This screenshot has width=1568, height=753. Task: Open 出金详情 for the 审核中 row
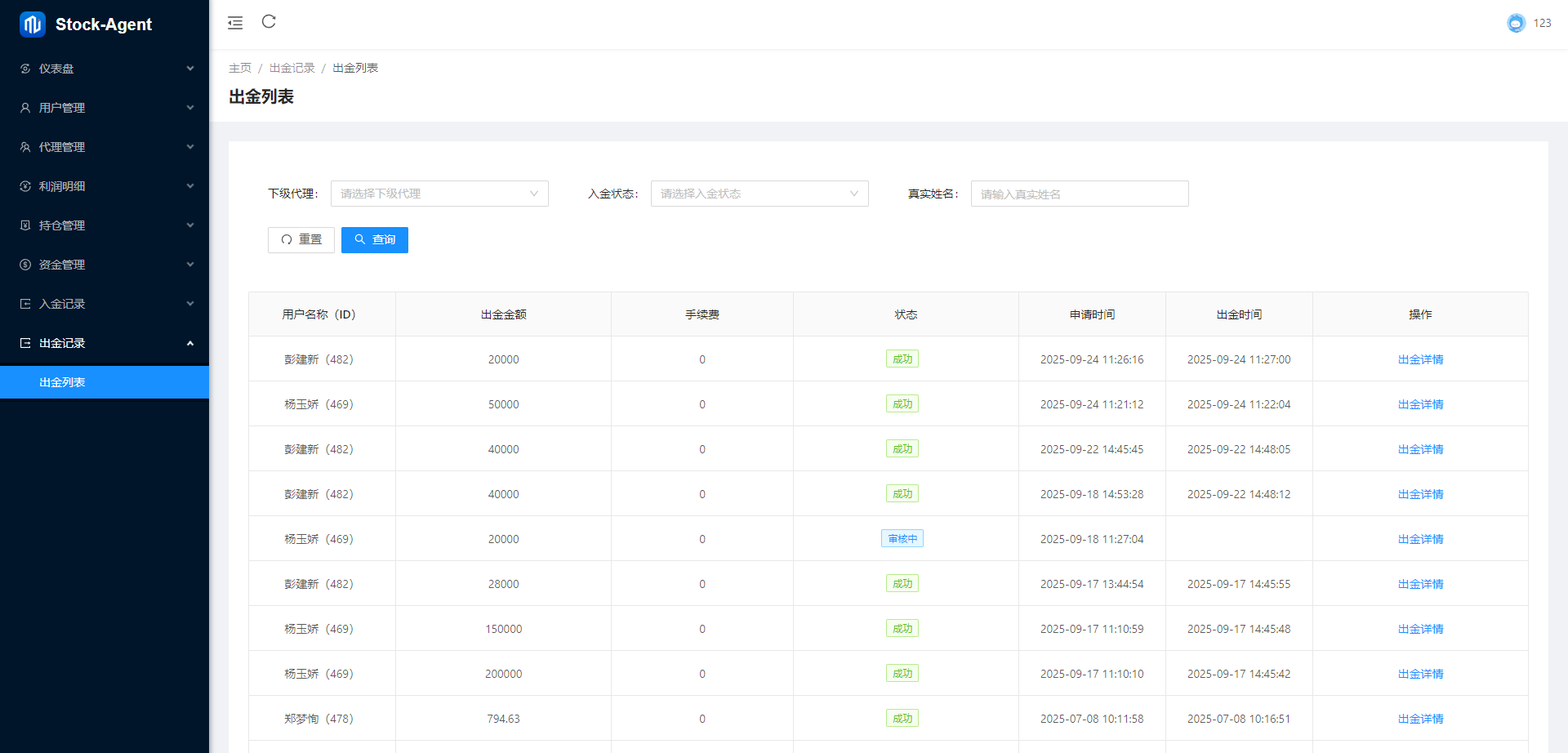1420,539
